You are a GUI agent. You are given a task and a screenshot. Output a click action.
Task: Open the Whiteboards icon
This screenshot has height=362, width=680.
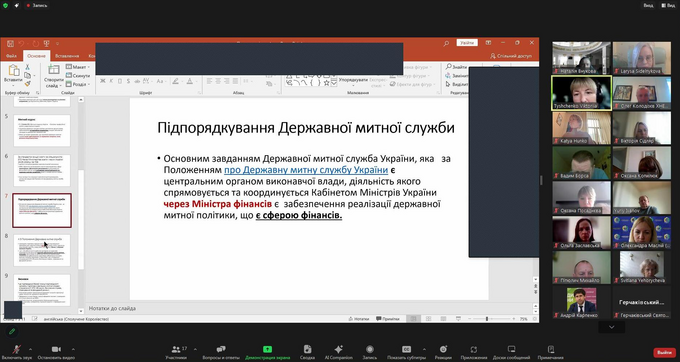click(x=511, y=349)
